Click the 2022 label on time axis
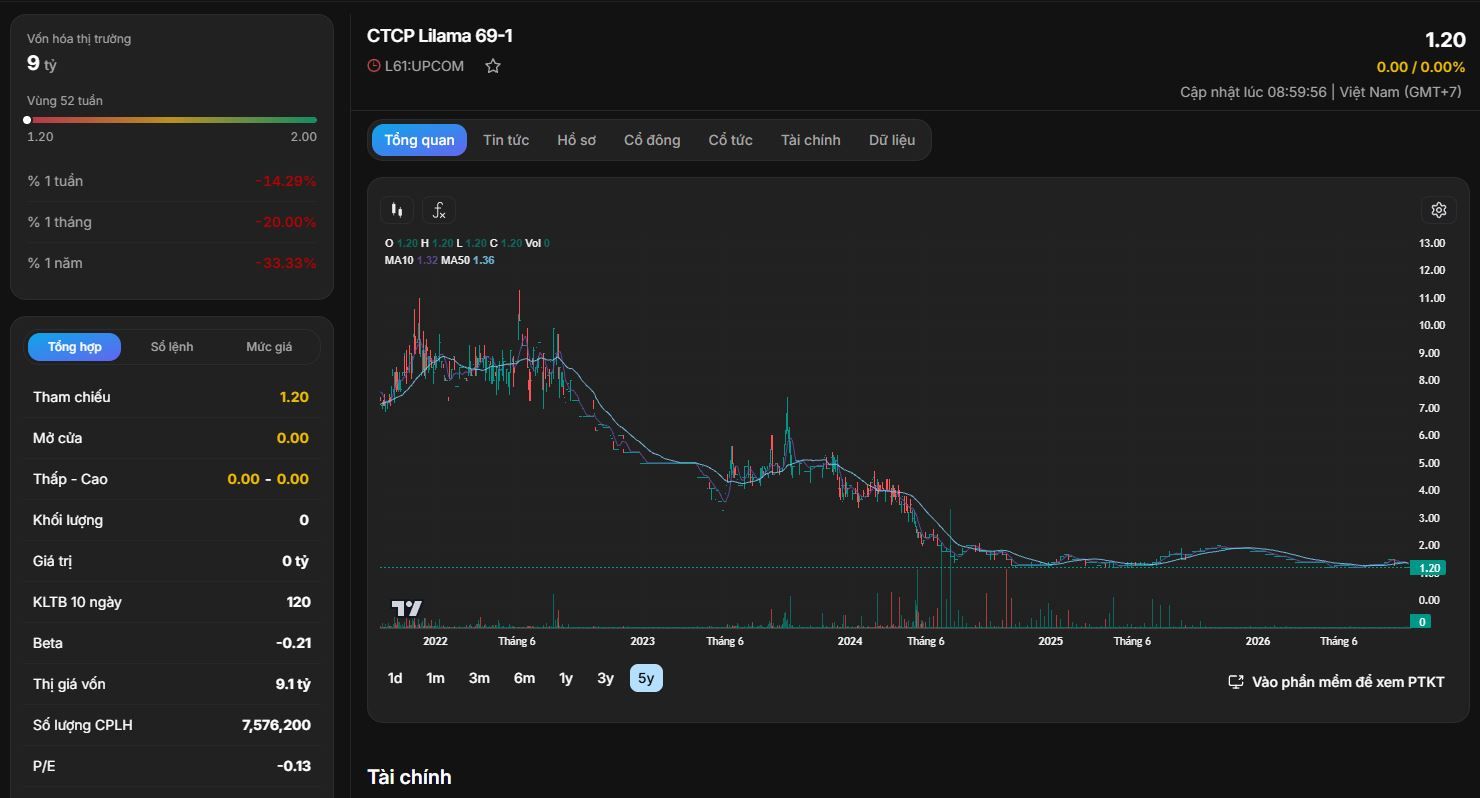Screen dimensions: 1480x798 [x=435, y=641]
